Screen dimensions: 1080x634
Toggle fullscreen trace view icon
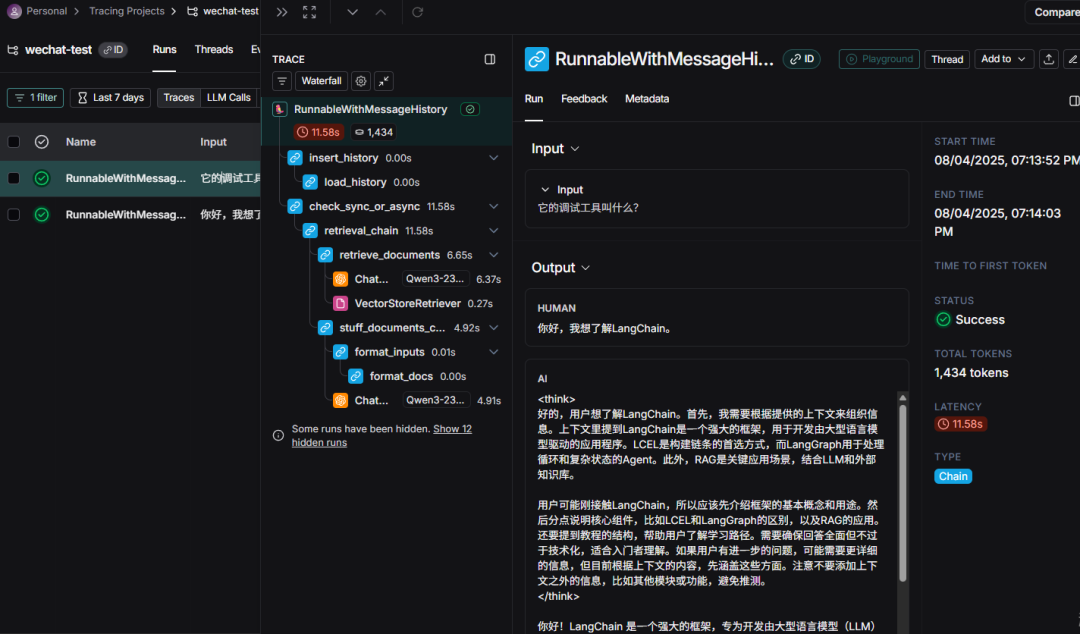pos(309,12)
